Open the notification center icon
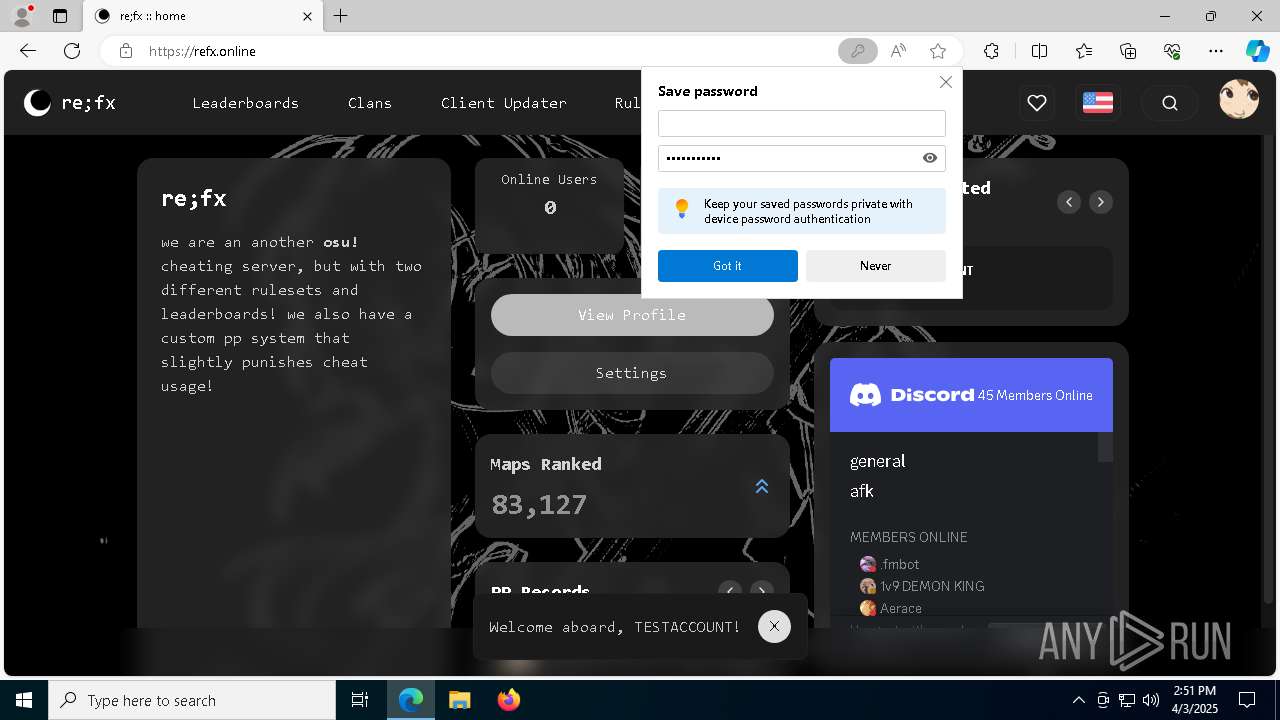 coord(1247,700)
